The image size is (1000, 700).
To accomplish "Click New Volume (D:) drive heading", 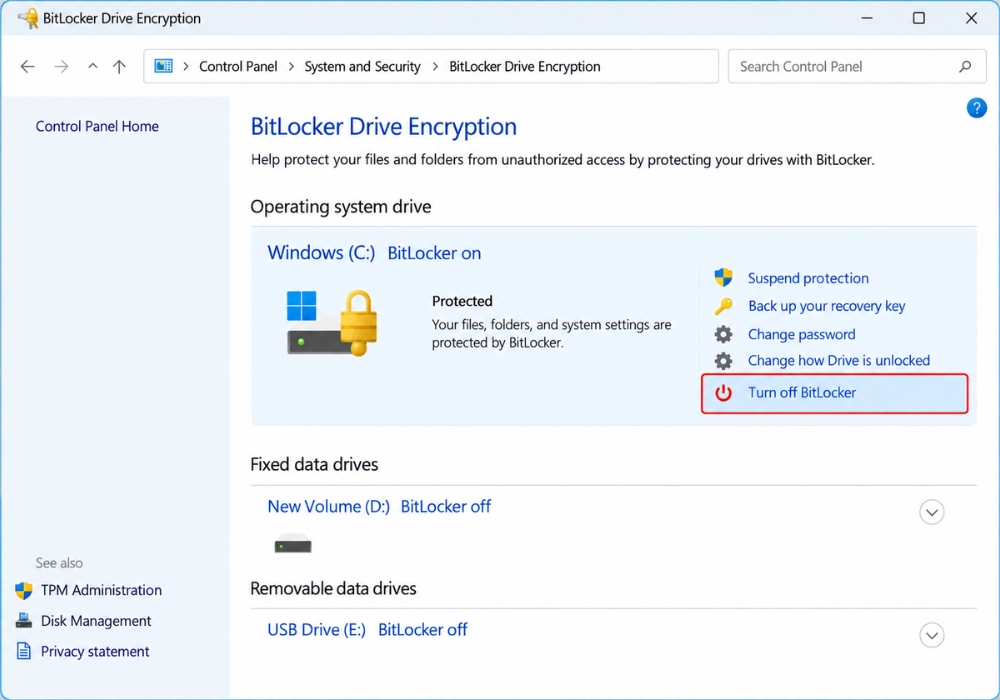I will [328, 506].
